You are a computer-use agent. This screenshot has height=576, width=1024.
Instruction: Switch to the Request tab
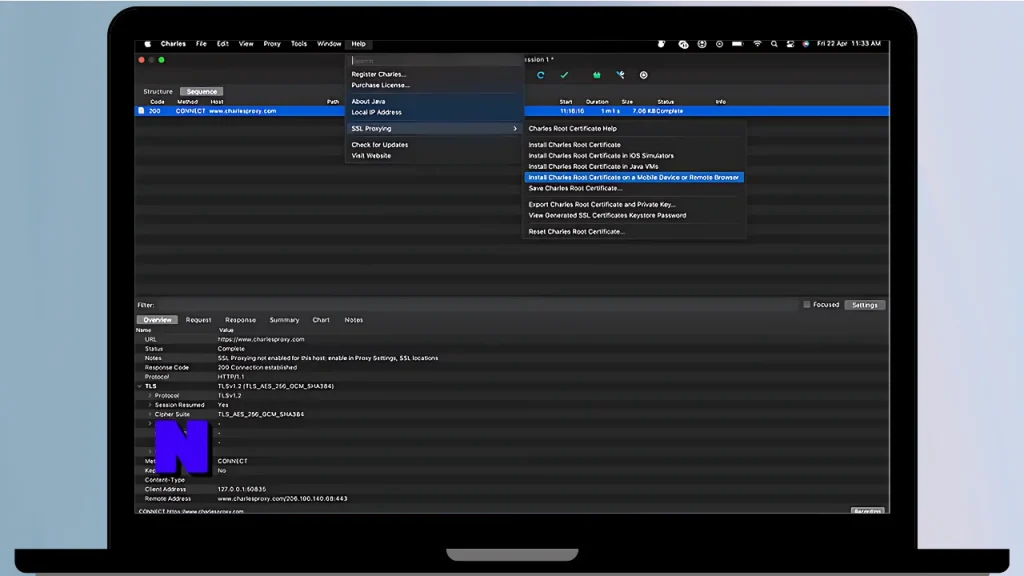pos(199,320)
